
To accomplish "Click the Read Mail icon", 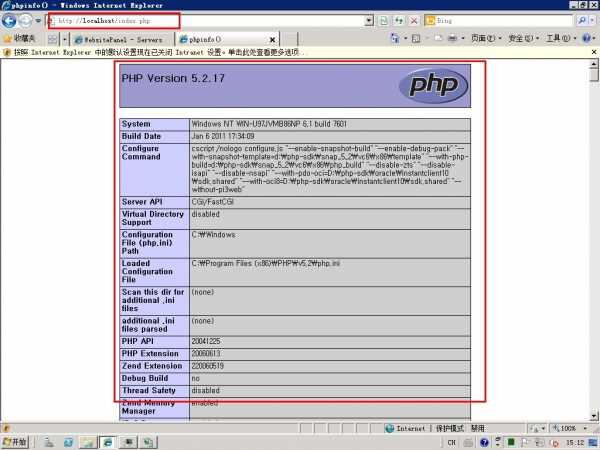I will (x=439, y=38).
